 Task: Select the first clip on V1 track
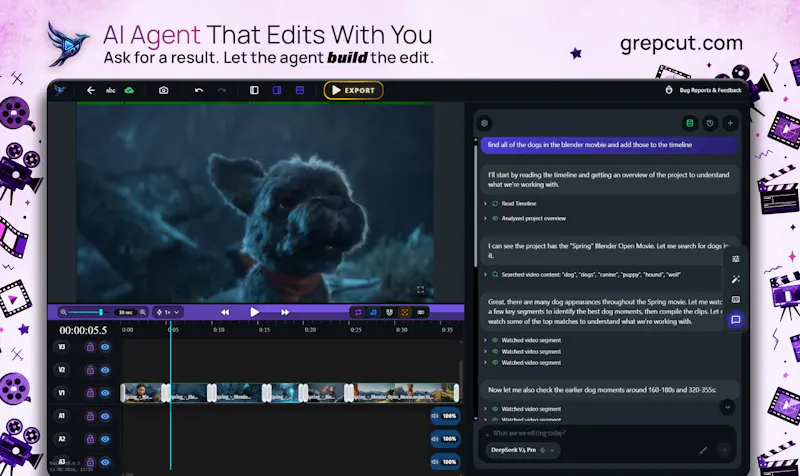pyautogui.click(x=143, y=393)
